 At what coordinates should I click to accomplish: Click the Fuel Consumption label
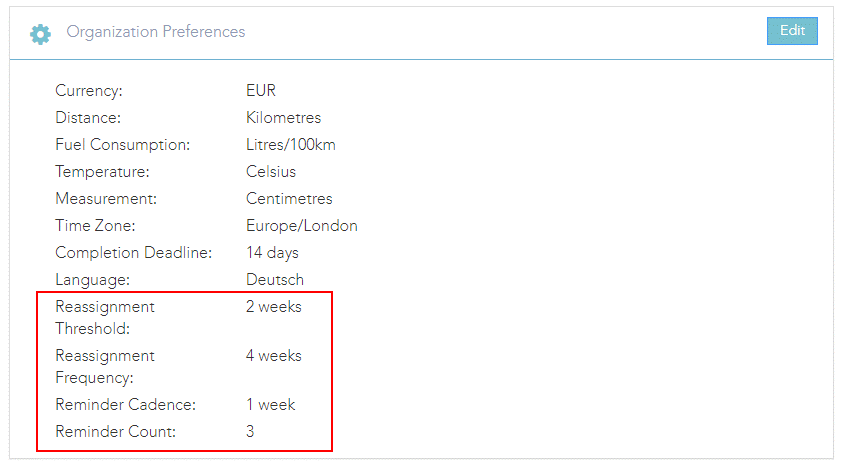click(122, 145)
